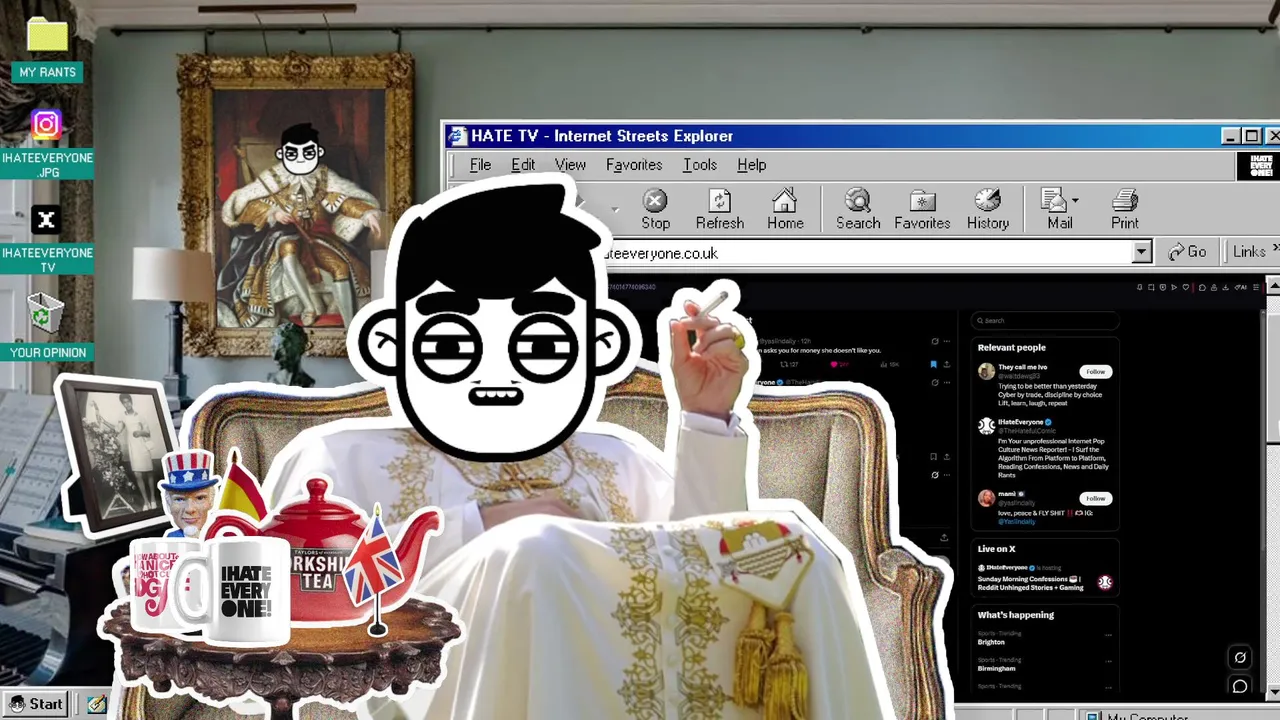1280x720 pixels.
Task: Click mami profile avatar
Action: click(x=986, y=497)
